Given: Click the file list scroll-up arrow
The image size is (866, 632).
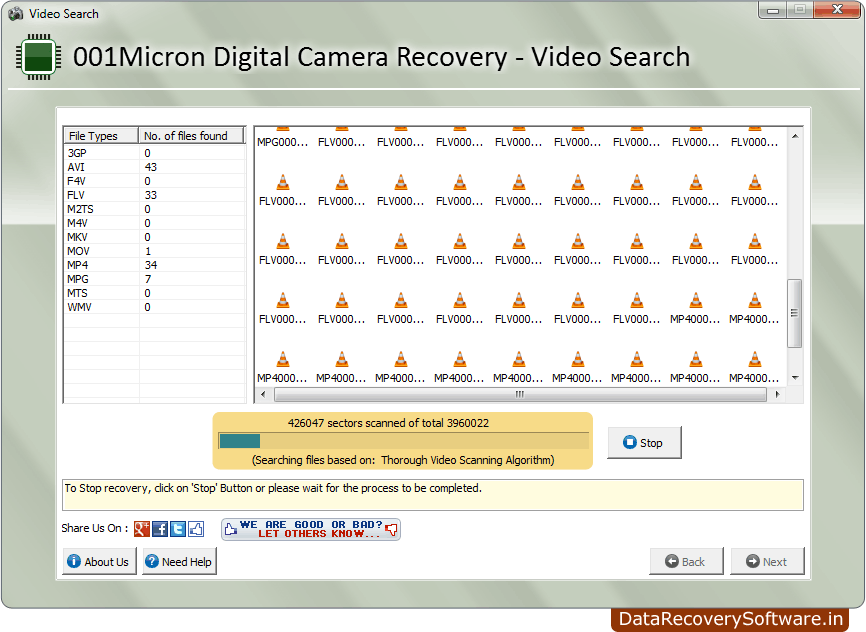Looking at the screenshot, I should (x=795, y=136).
